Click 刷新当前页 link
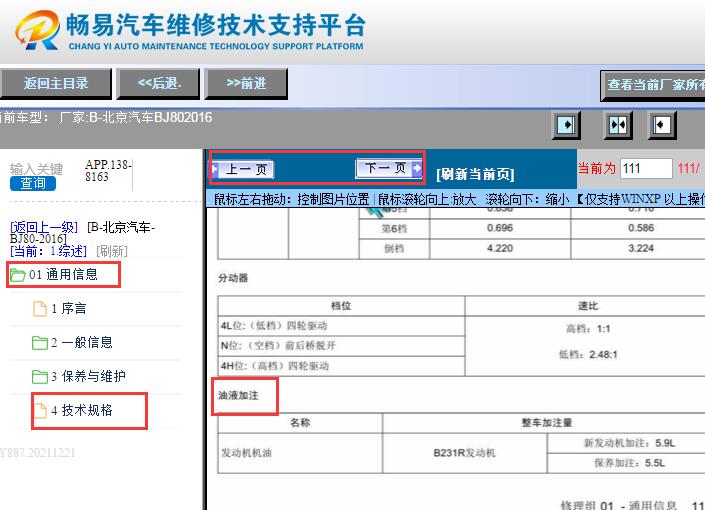Image resolution: width=705 pixels, height=510 pixels. point(475,174)
